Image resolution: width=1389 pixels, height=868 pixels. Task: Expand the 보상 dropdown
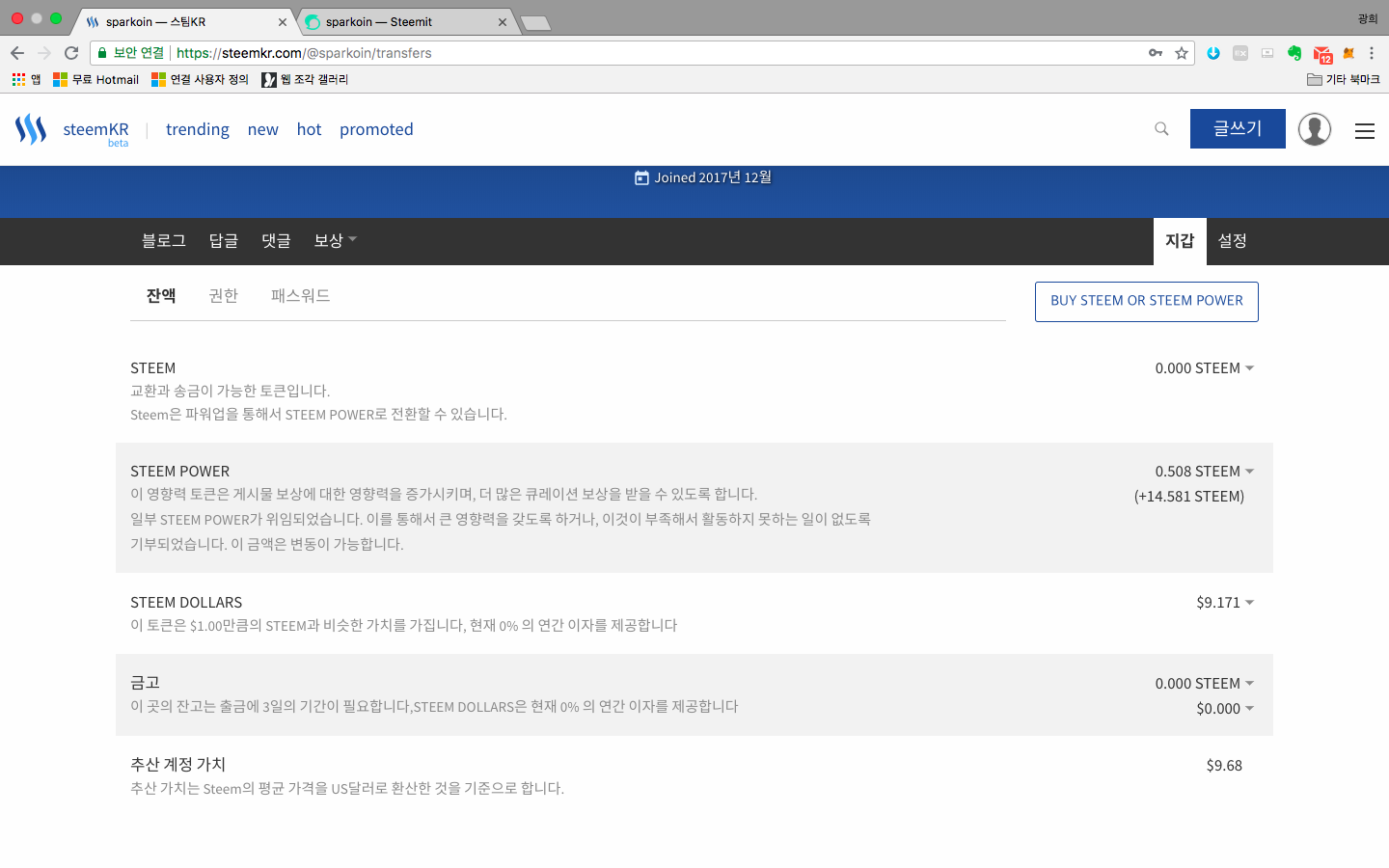(335, 240)
